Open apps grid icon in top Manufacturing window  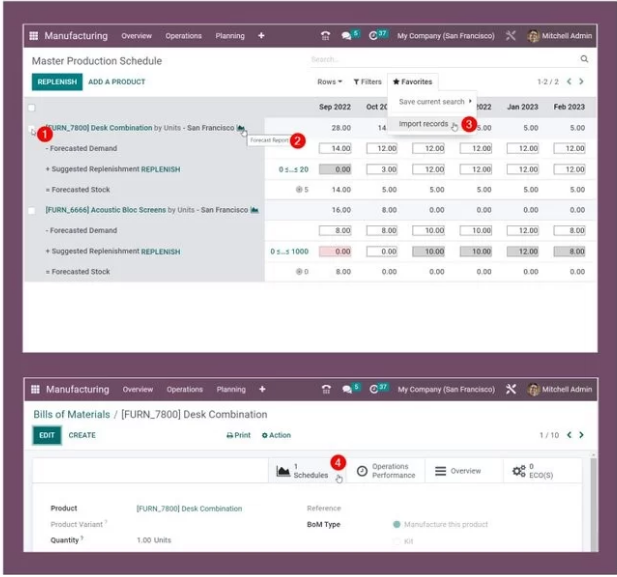[34, 36]
